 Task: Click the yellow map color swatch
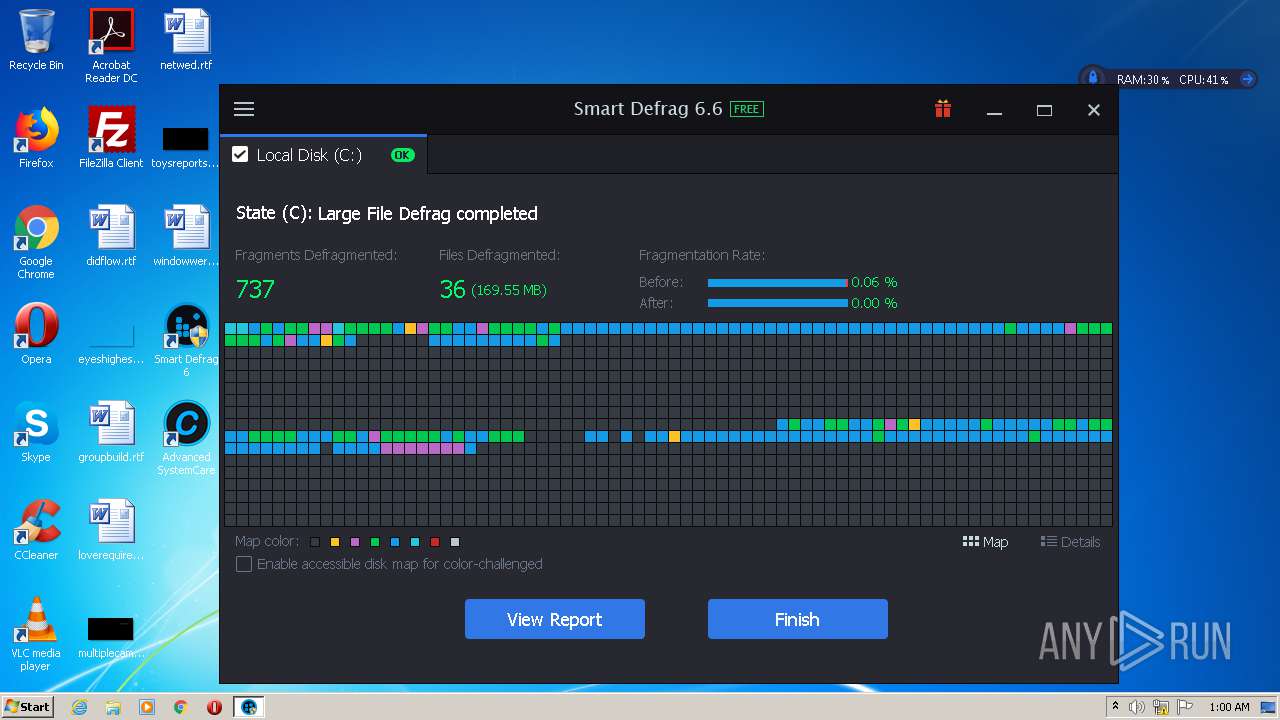pos(335,542)
